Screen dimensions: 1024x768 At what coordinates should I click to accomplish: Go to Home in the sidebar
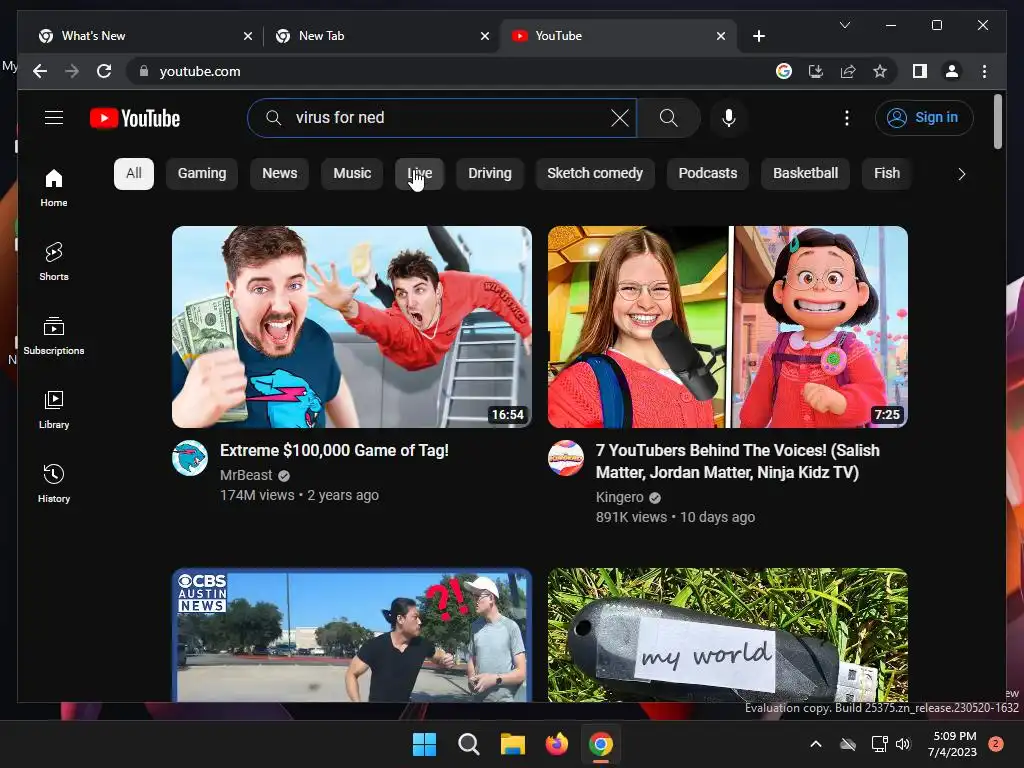(54, 187)
